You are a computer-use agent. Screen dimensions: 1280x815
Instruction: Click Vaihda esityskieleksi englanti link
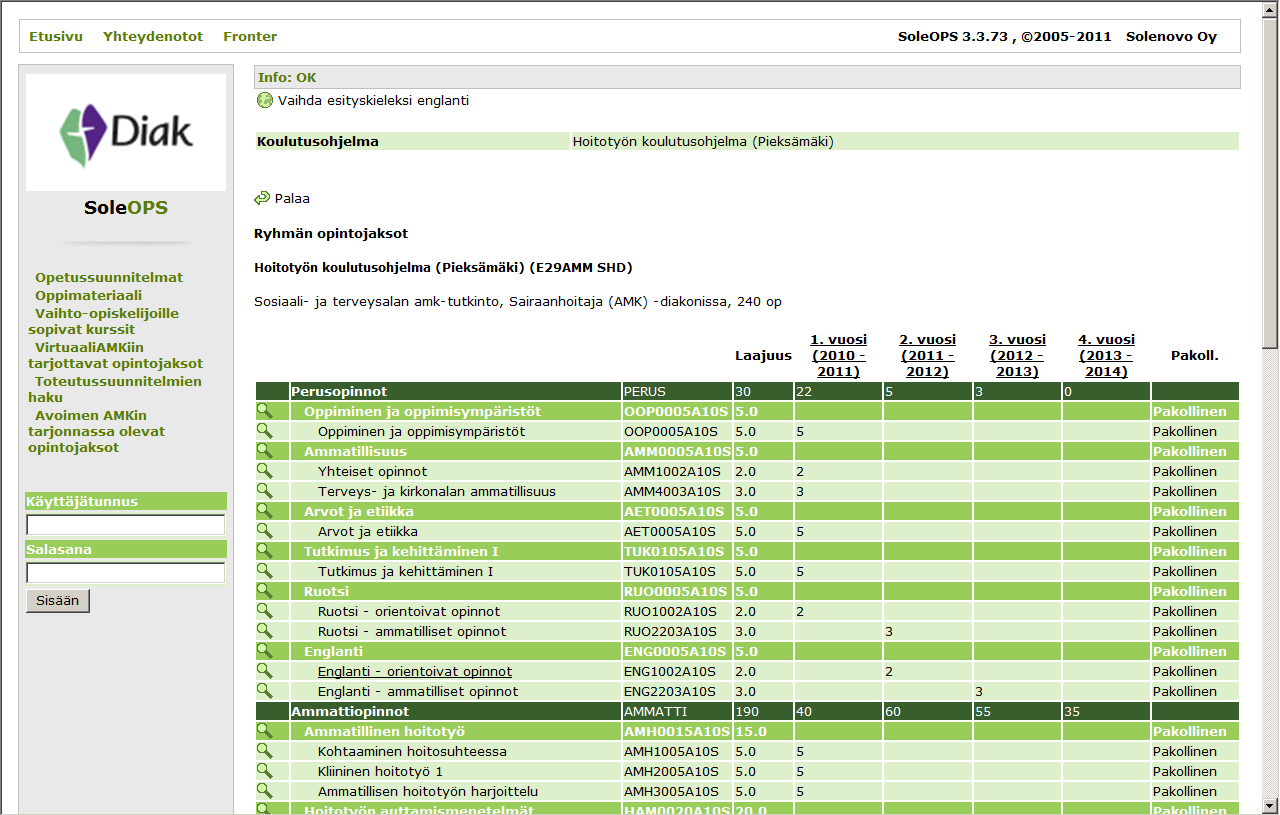click(x=373, y=100)
